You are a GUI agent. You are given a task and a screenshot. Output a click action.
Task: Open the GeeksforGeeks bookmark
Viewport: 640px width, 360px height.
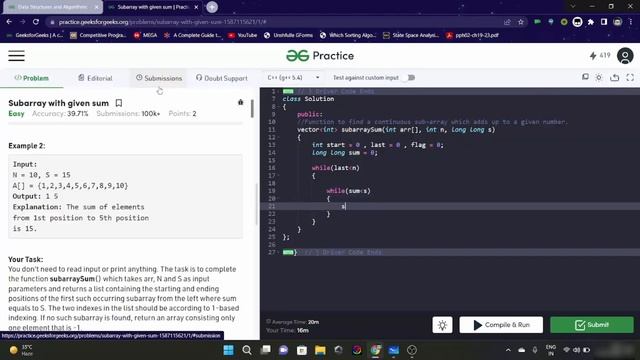click(x=34, y=35)
